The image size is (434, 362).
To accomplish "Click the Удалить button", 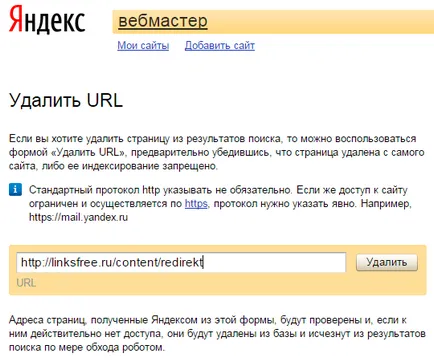I will click(387, 262).
